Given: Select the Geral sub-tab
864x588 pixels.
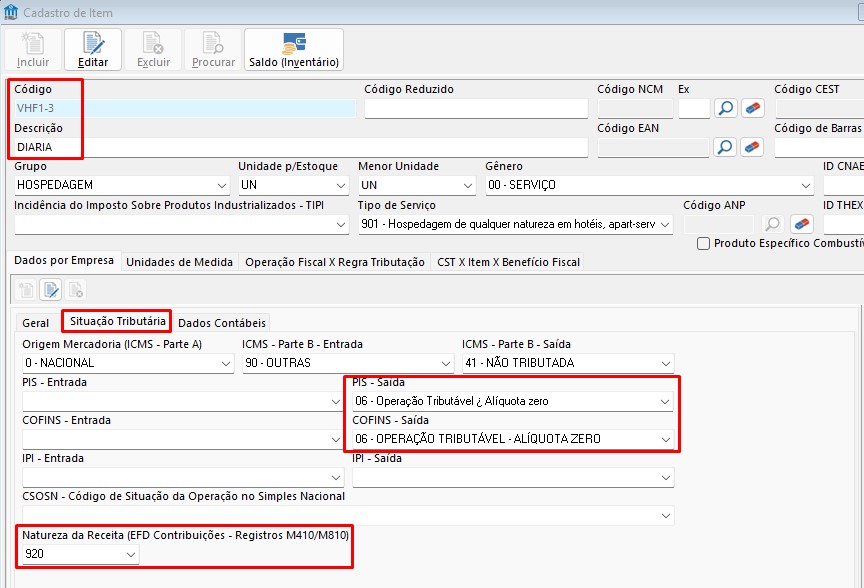Looking at the screenshot, I should pyautogui.click(x=36, y=323).
